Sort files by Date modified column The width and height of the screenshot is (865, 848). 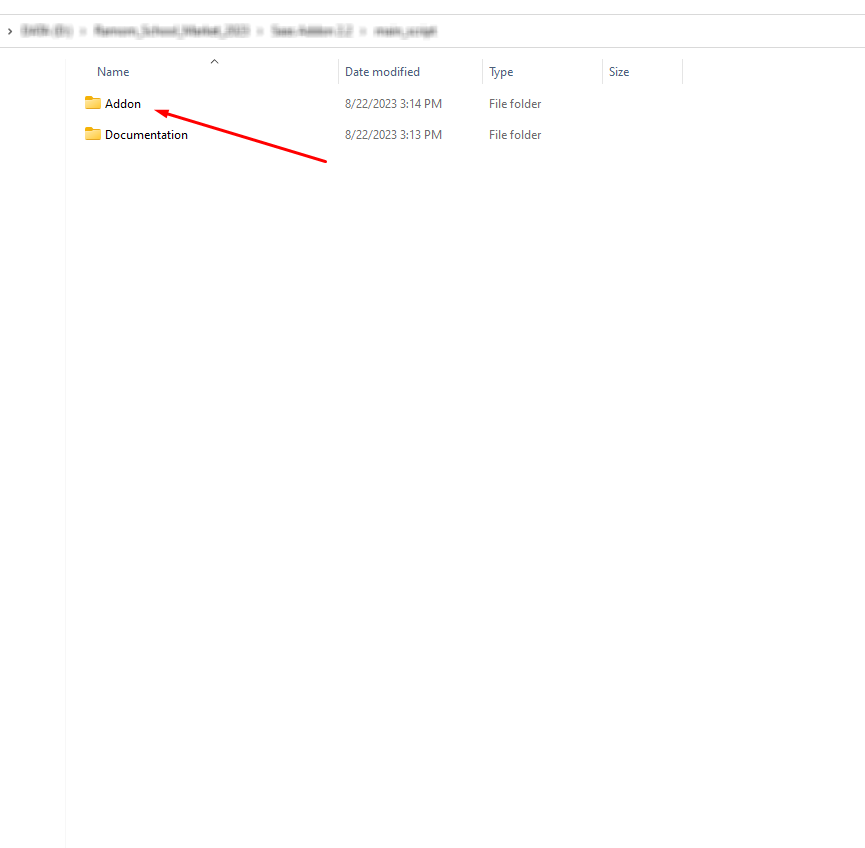point(382,72)
